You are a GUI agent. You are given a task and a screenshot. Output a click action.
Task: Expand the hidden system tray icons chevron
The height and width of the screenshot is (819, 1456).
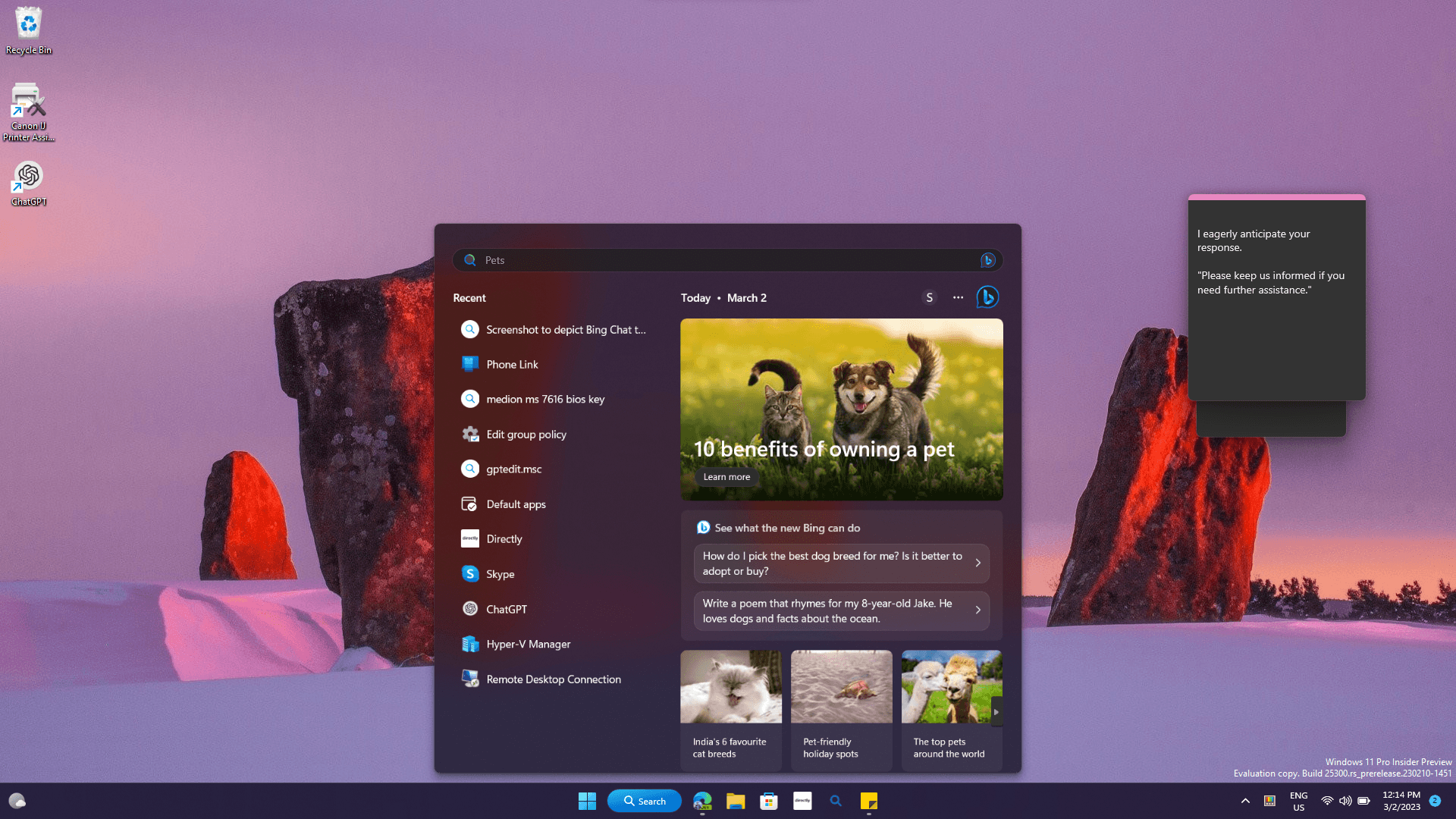coord(1245,801)
